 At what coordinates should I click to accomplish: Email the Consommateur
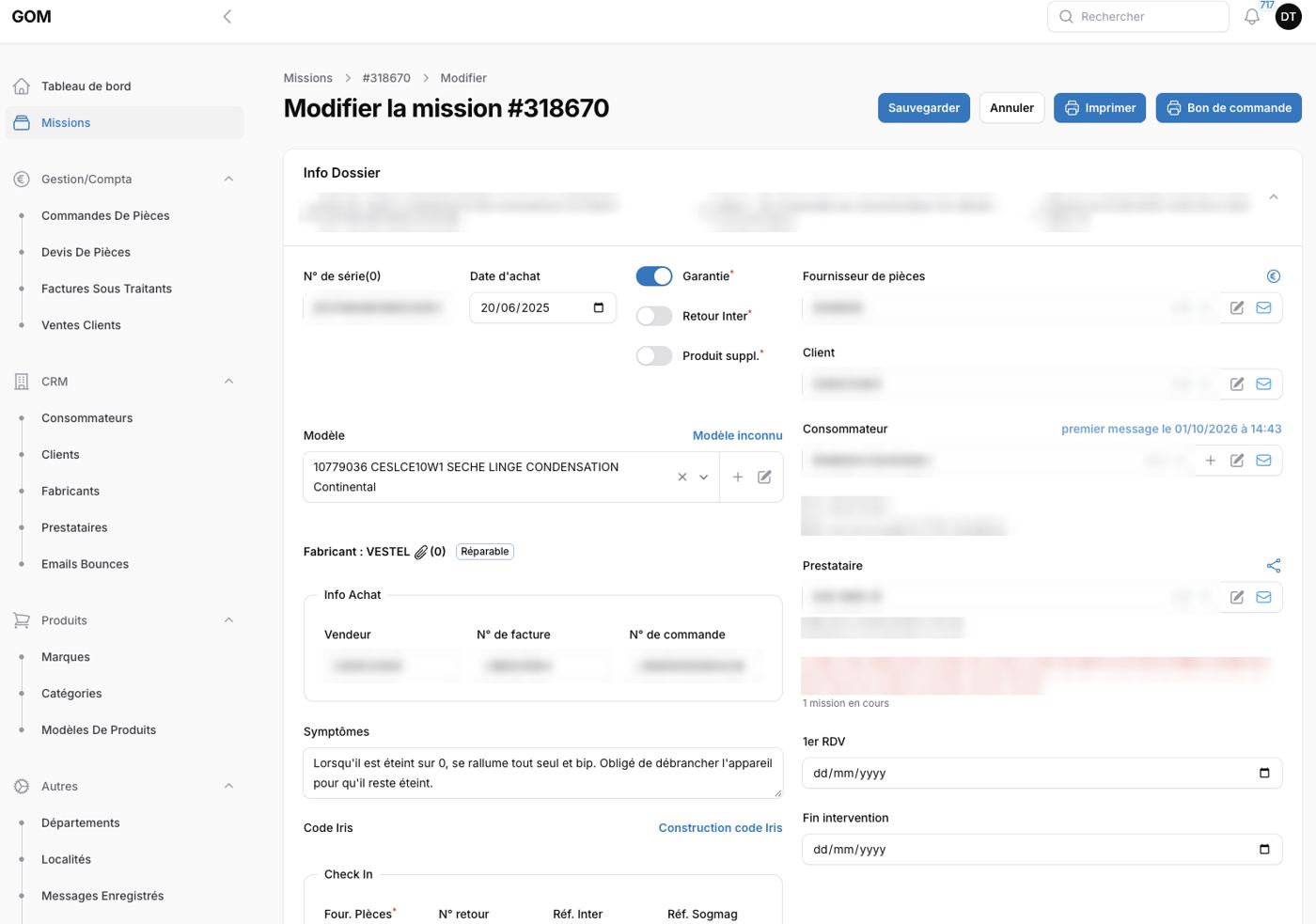tap(1264, 461)
